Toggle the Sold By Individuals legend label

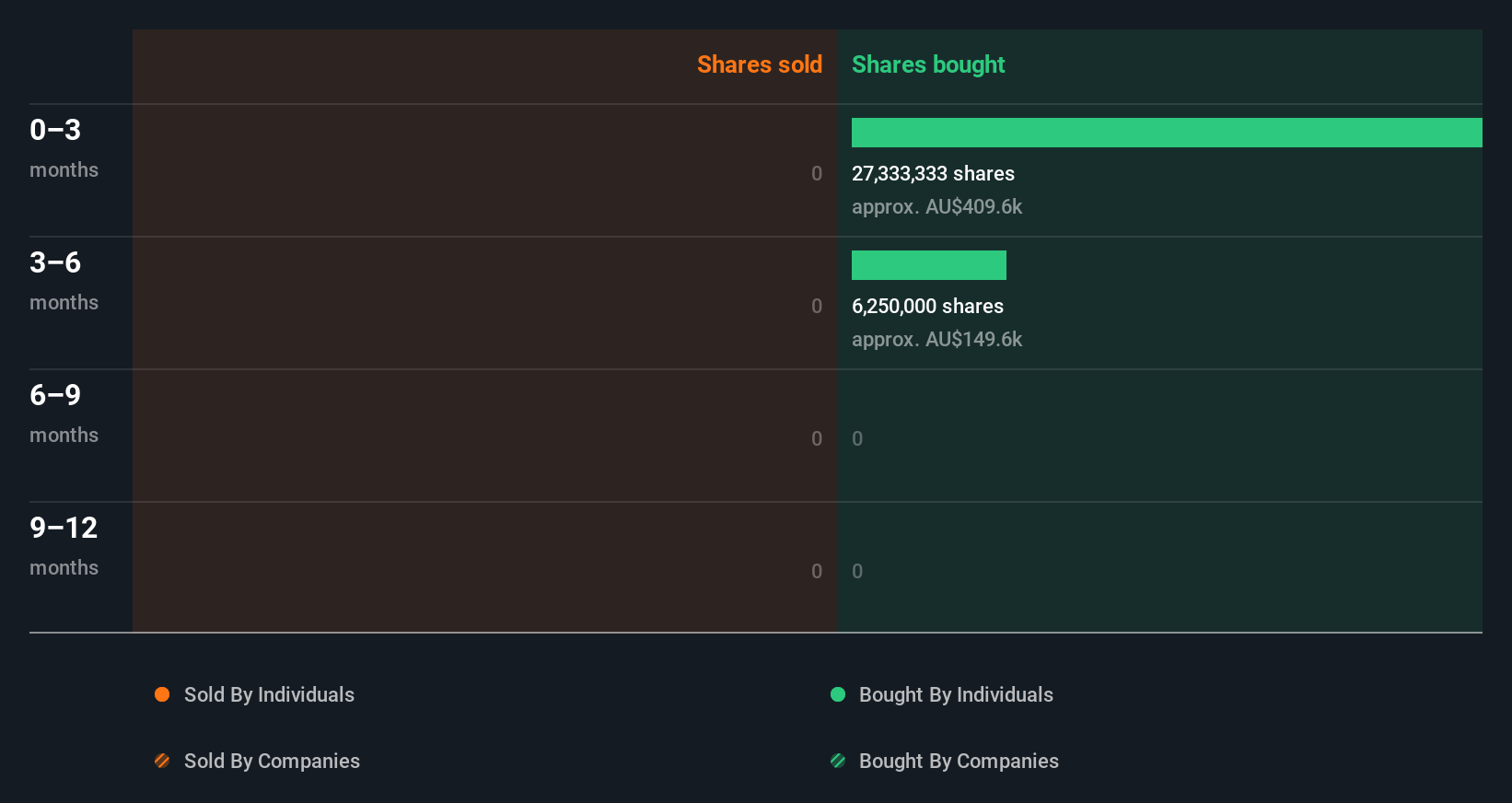tap(269, 694)
